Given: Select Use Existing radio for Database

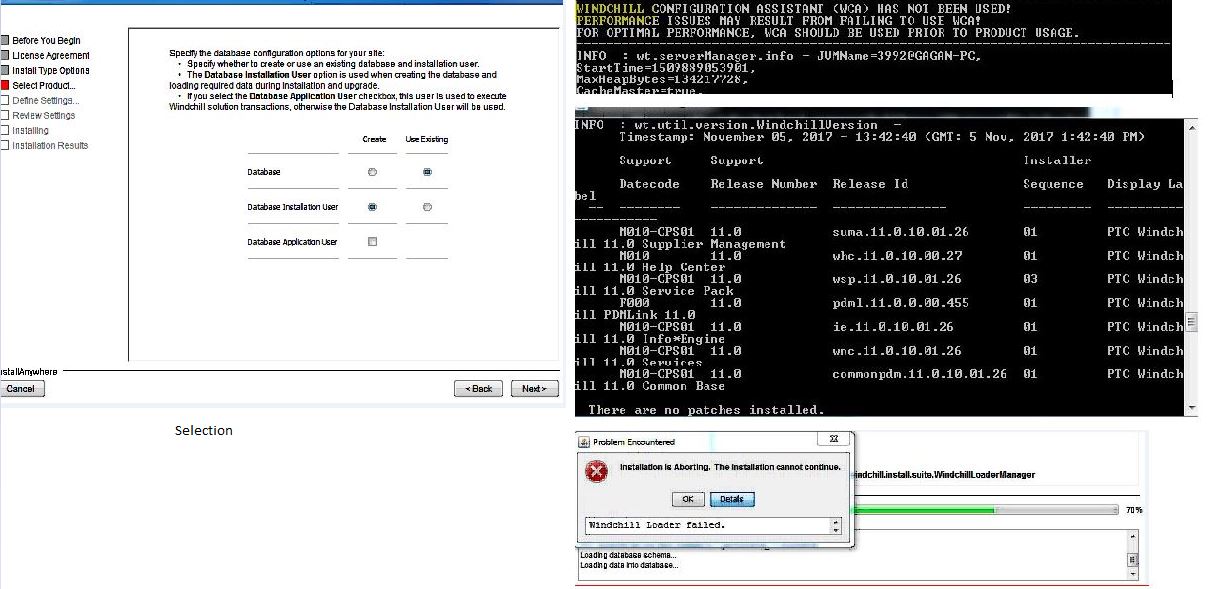Looking at the screenshot, I should pos(427,172).
